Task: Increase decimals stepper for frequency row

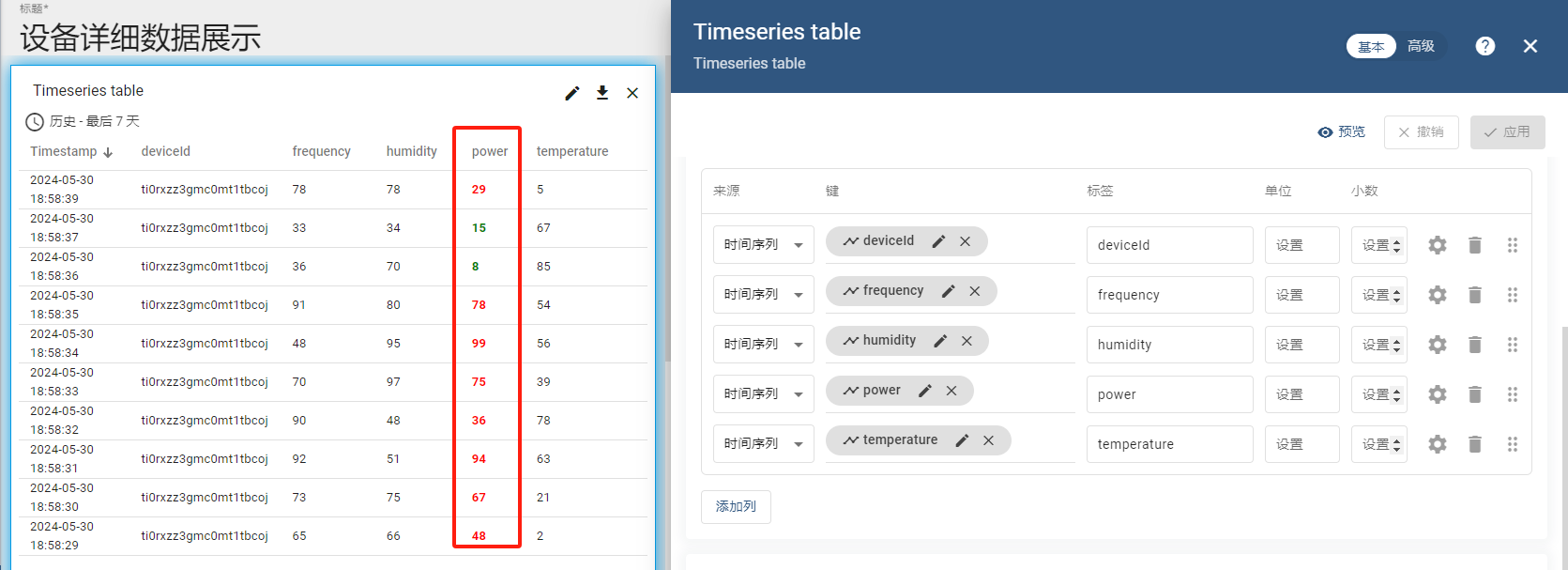Action: (x=1396, y=290)
